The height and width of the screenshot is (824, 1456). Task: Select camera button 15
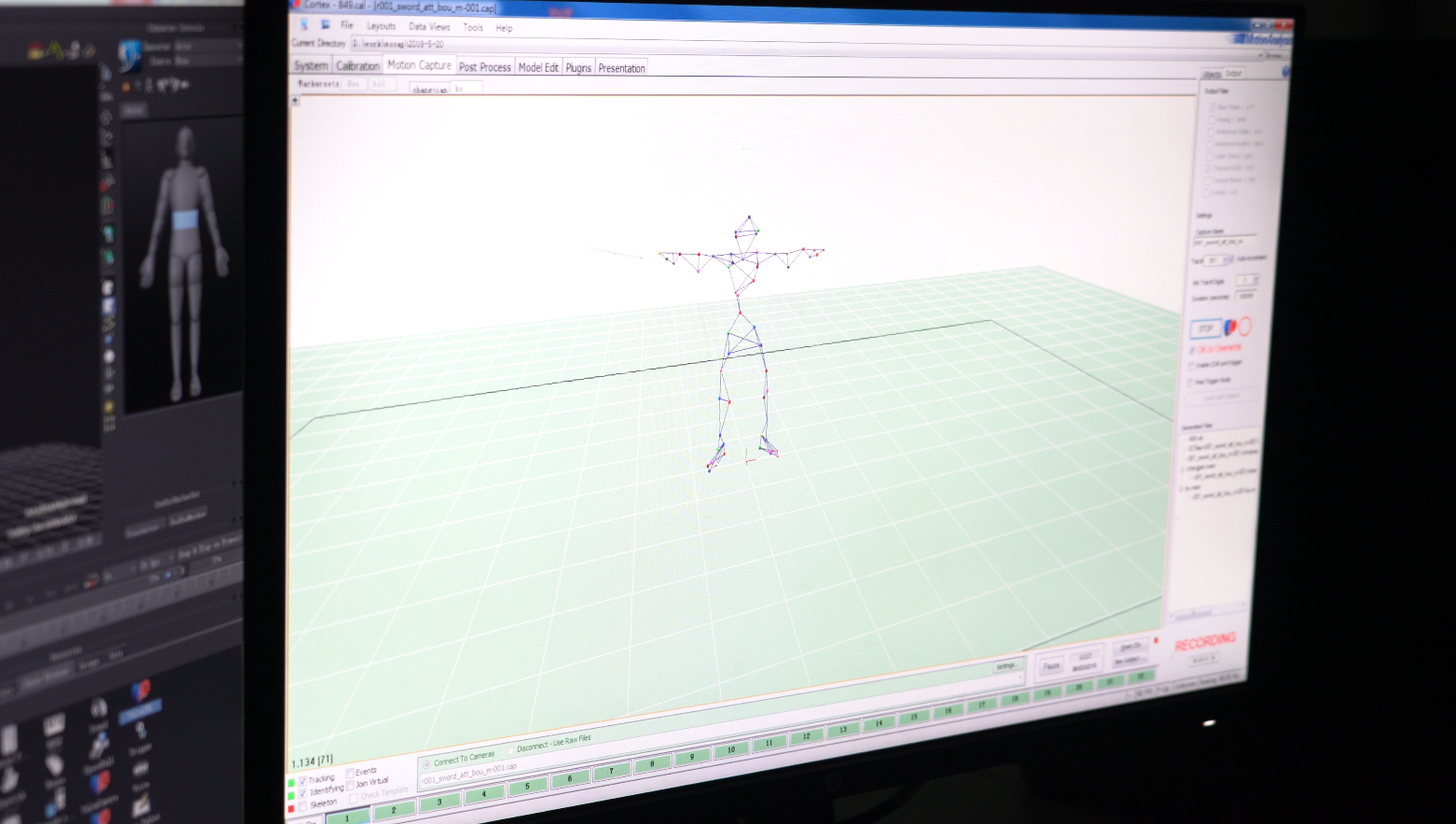914,717
